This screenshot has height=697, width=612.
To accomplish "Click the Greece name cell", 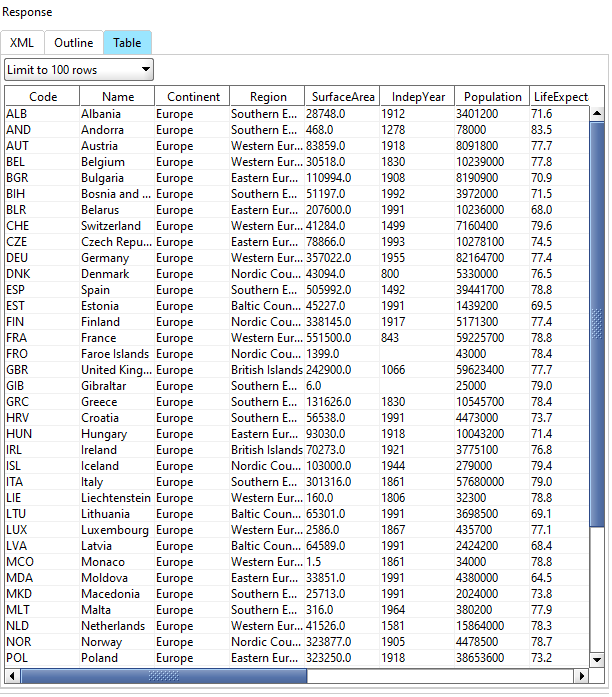I will 117,402.
